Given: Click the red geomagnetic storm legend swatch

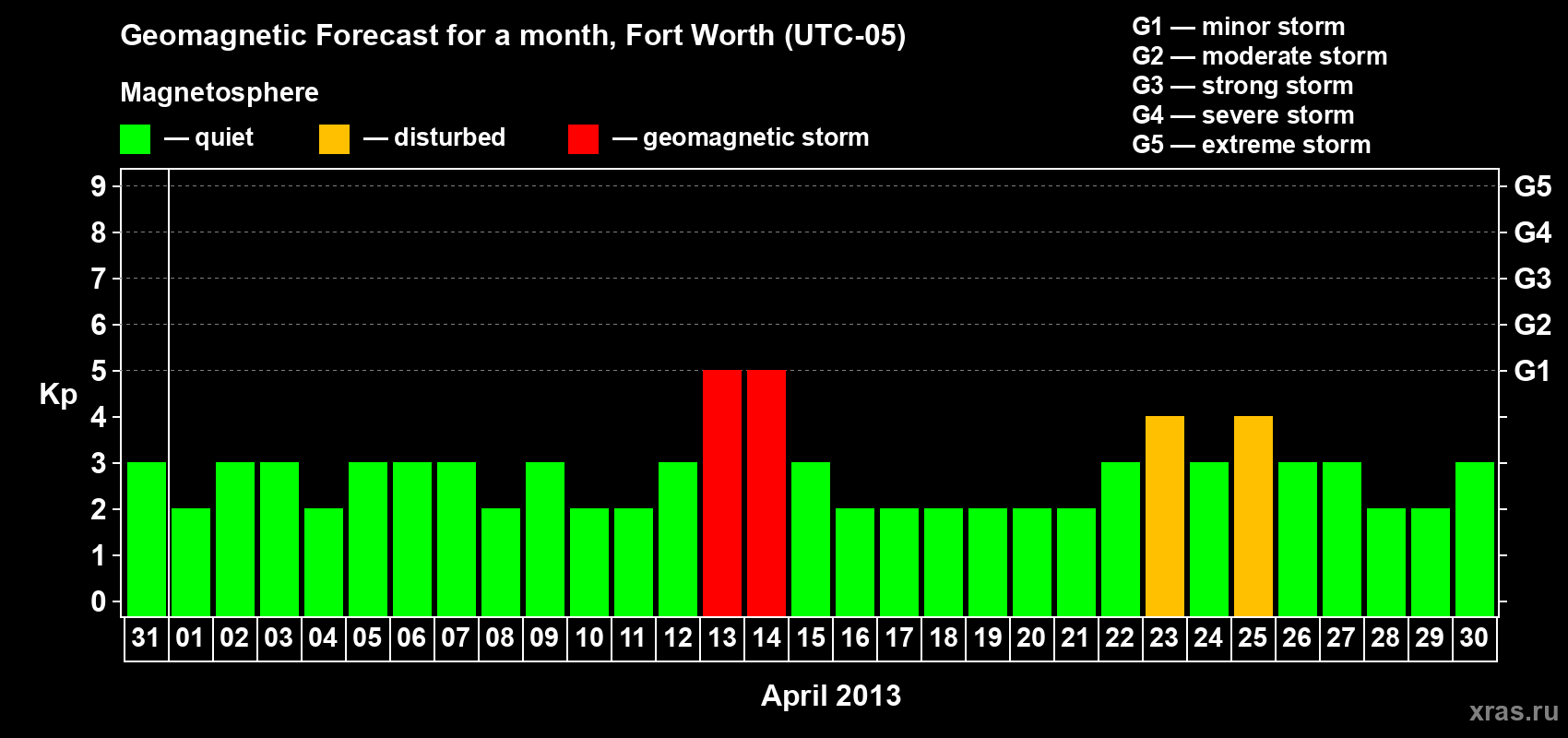Looking at the screenshot, I should (583, 139).
